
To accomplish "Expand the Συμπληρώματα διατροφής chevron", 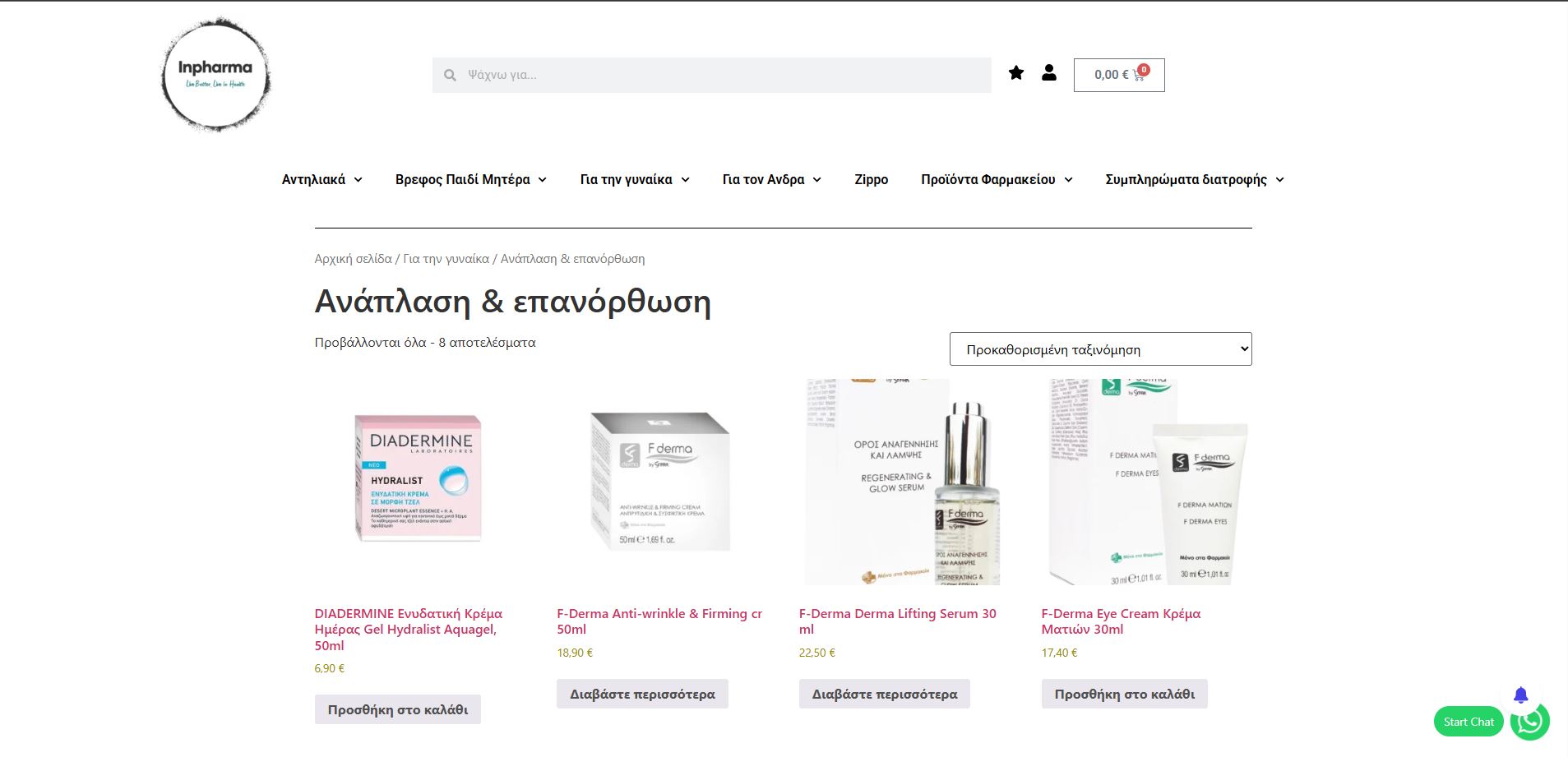I will tap(1280, 180).
